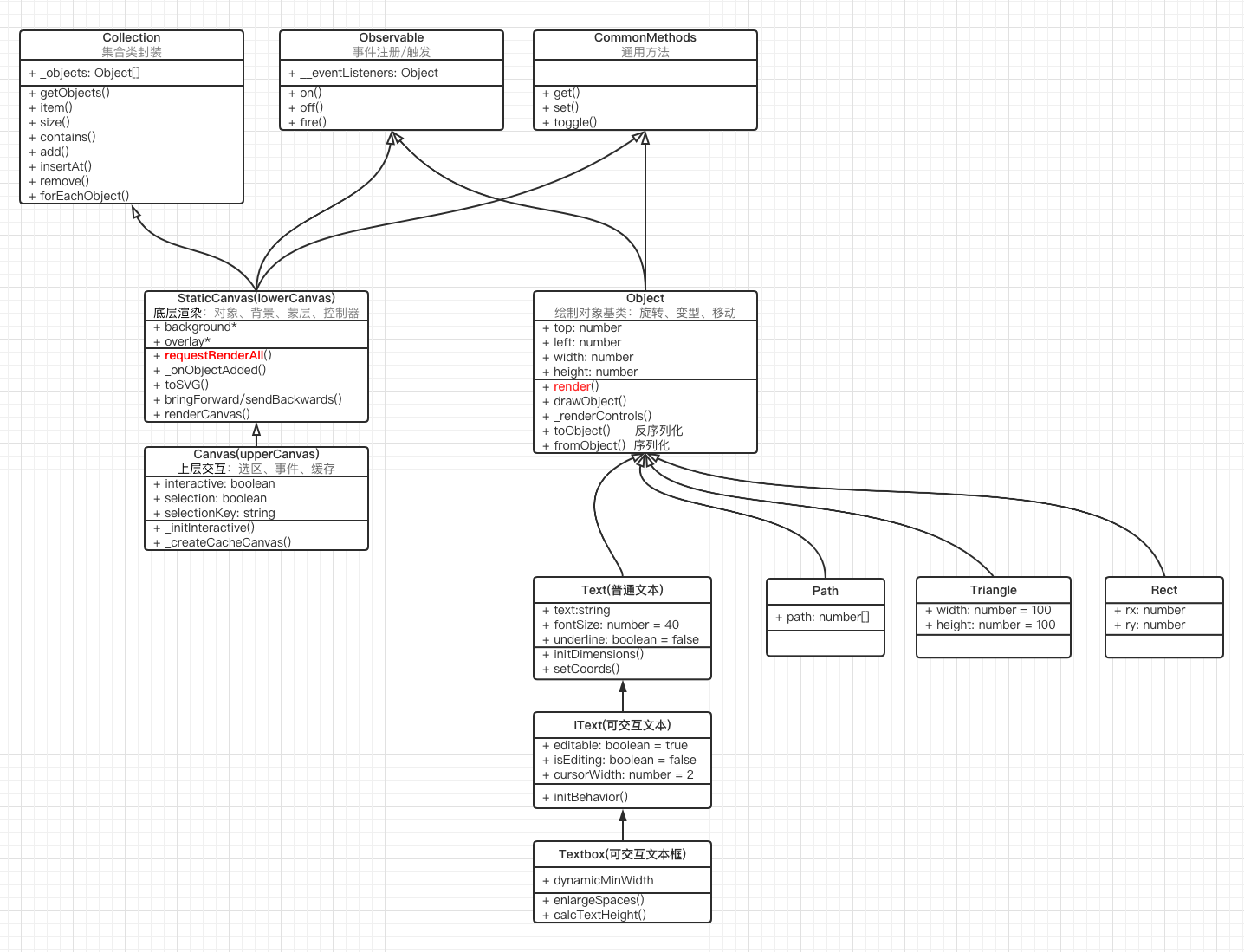
Task: Select the IText class header
Action: tap(622, 725)
